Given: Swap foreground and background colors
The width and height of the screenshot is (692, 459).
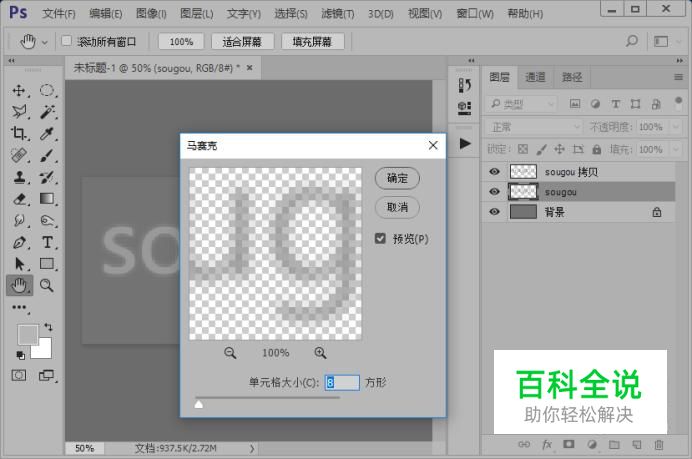Looking at the screenshot, I should pos(48,327).
